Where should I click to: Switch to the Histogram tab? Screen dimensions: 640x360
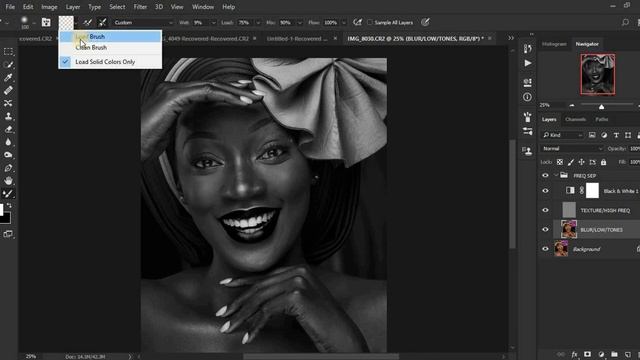click(x=554, y=44)
